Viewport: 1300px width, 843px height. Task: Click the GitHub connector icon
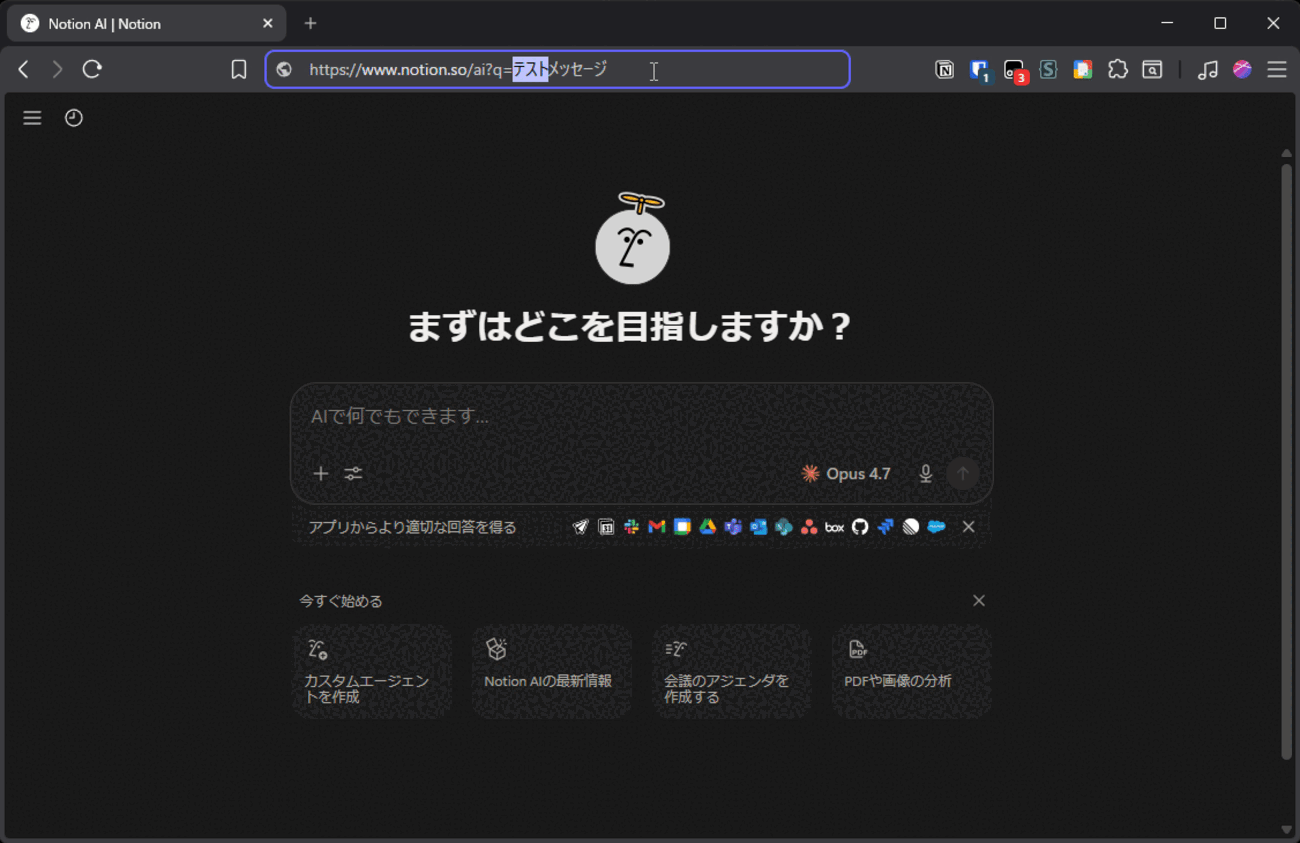tap(860, 527)
